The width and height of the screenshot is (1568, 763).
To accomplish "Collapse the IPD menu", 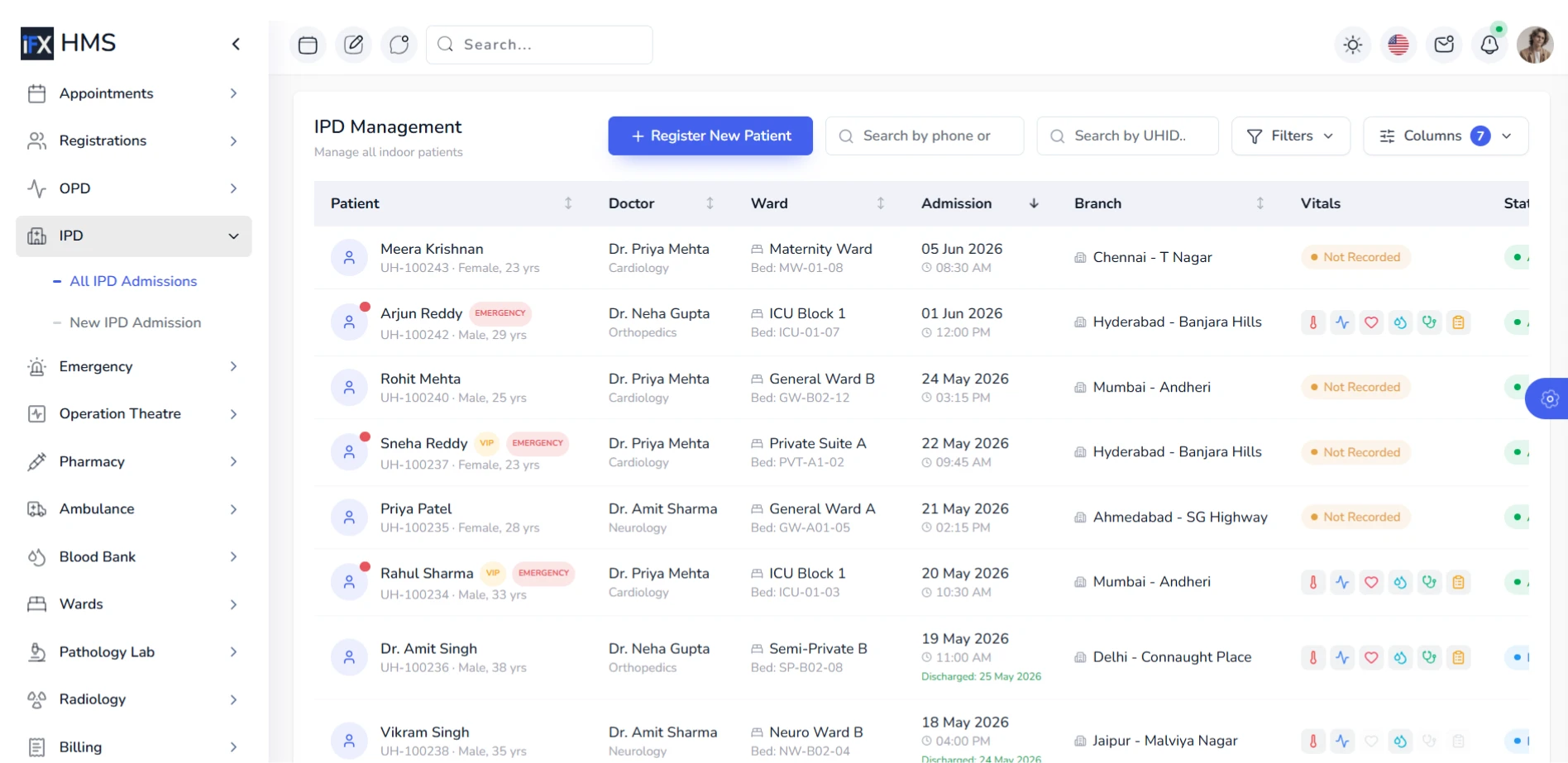I will click(133, 236).
